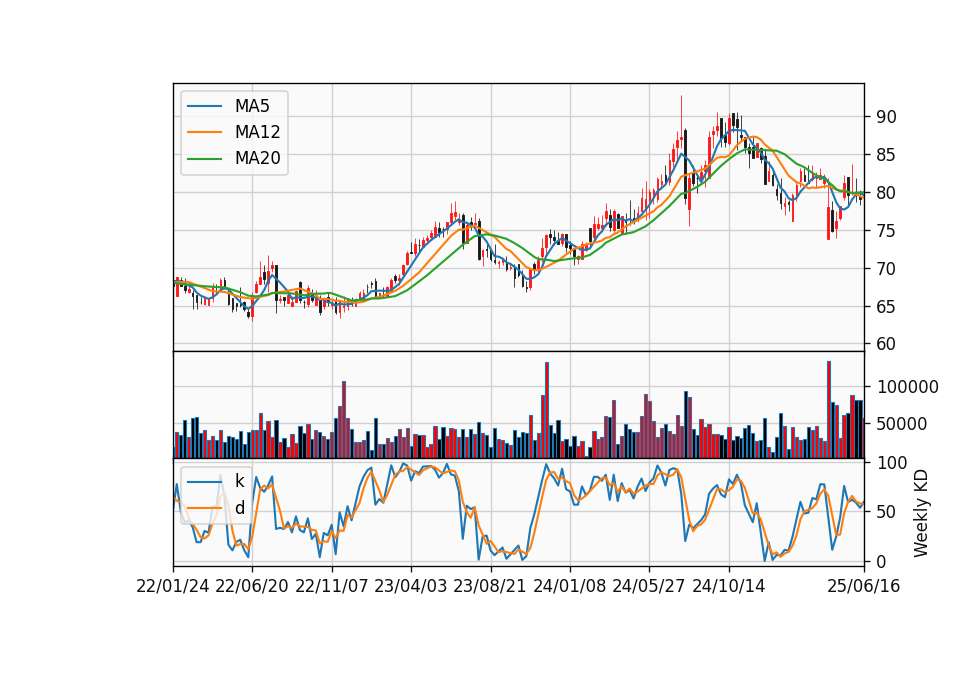Click the 60 price axis label
Viewport: 960px width, 690px height.
point(887,344)
